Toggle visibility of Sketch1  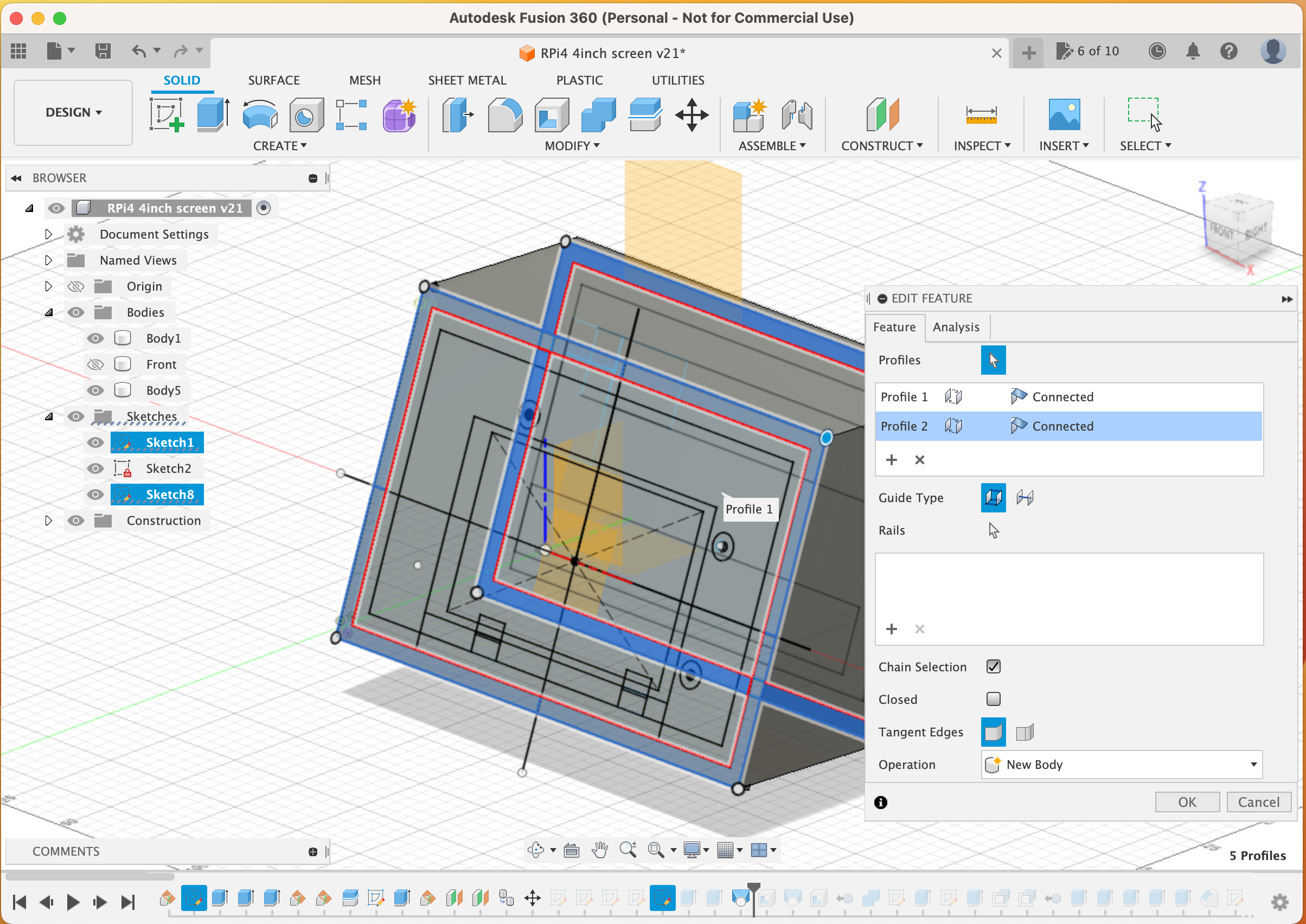click(x=95, y=442)
